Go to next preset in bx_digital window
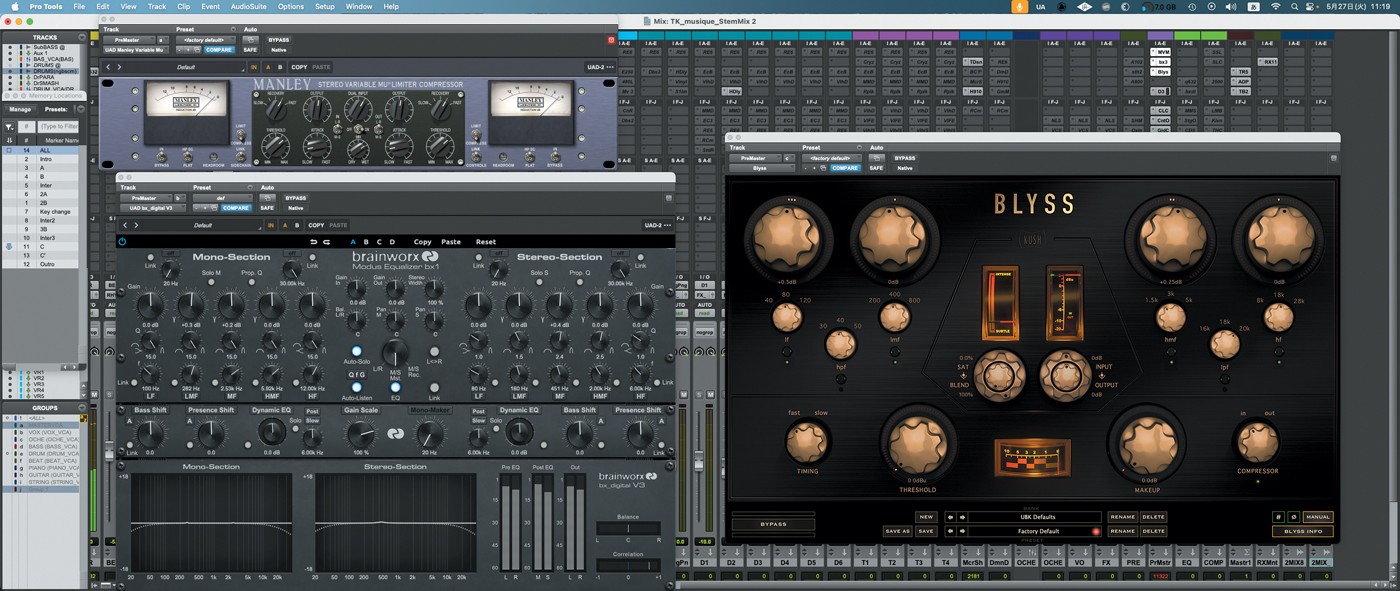Viewport: 1400px width, 591px height. click(135, 225)
